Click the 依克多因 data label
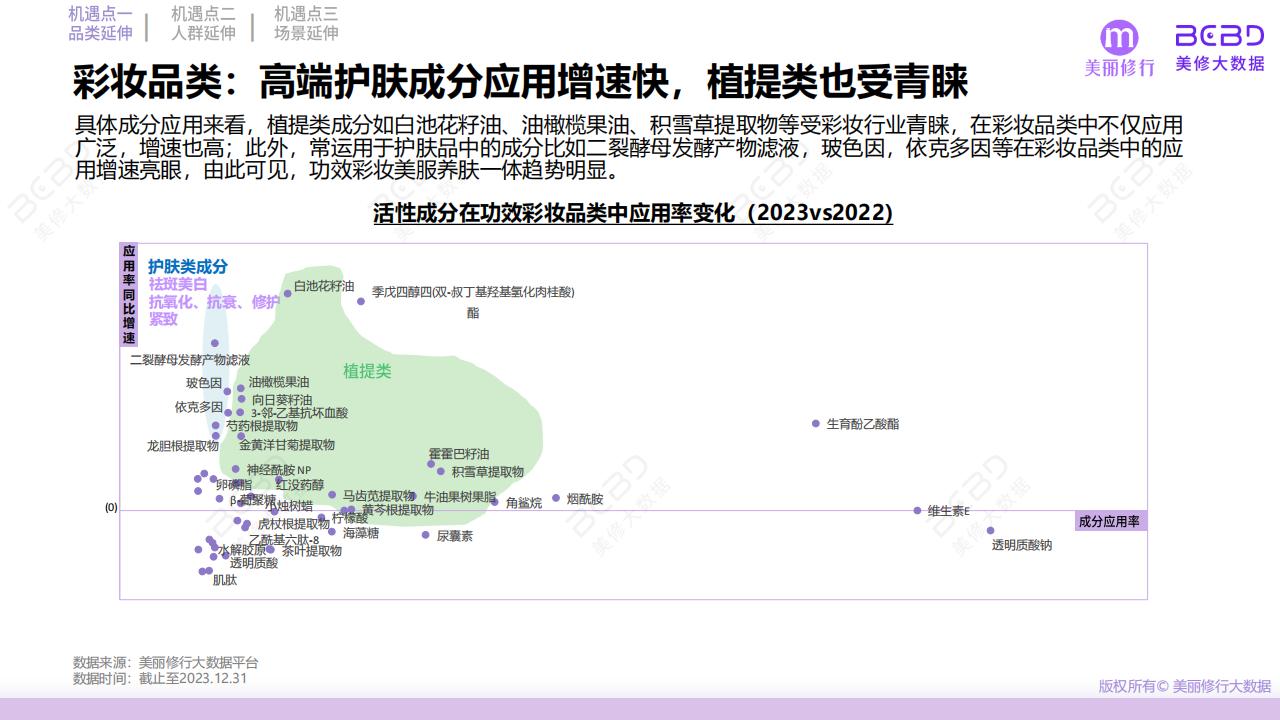 [199, 407]
